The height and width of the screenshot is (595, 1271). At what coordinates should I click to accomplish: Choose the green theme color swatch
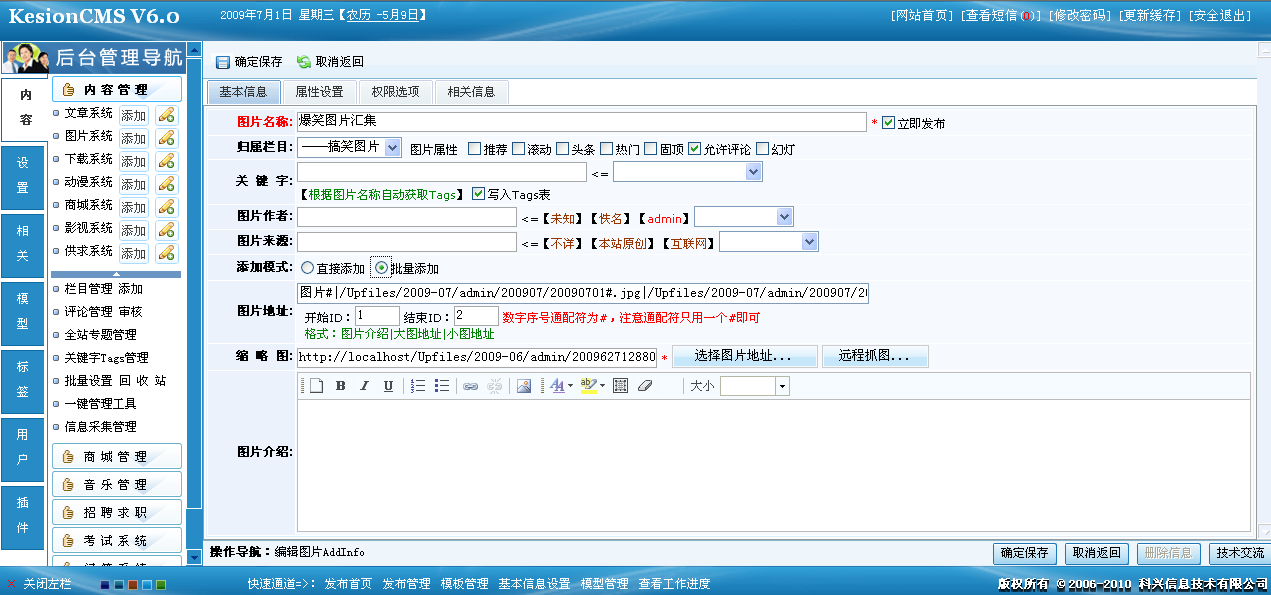pos(160,584)
